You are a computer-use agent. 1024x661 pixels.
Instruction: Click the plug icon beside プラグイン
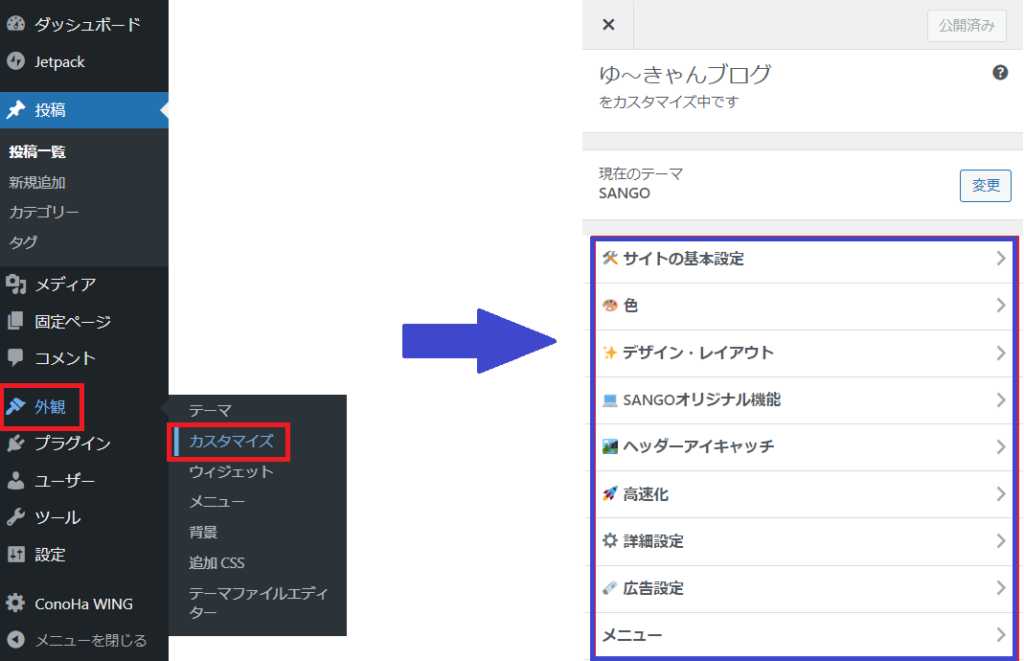pyautogui.click(x=16, y=443)
